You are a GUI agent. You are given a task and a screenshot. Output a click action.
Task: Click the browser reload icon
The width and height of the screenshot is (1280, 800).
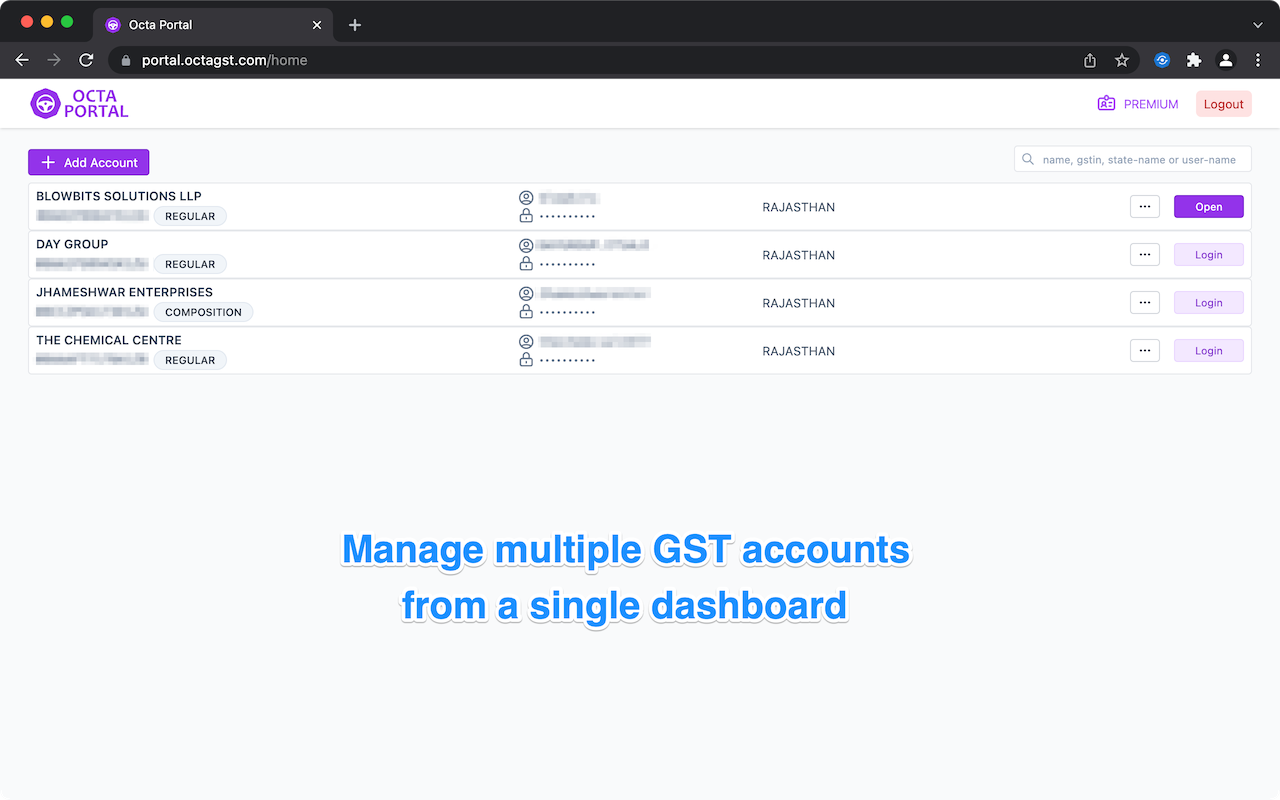[86, 60]
